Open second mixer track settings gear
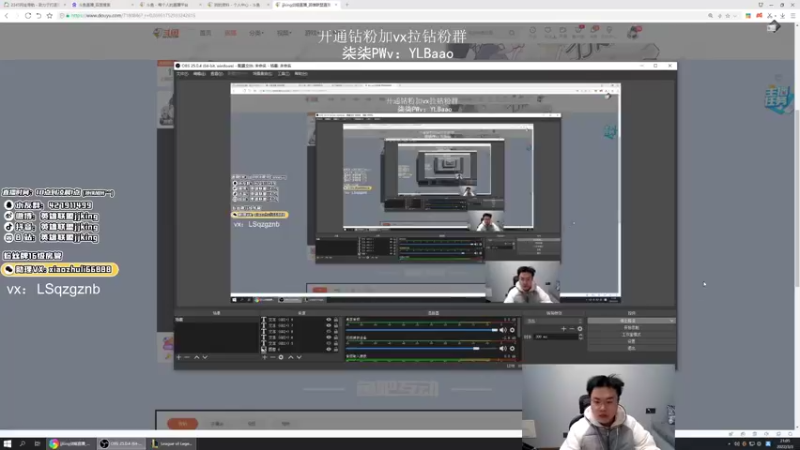 pyautogui.click(x=512, y=348)
